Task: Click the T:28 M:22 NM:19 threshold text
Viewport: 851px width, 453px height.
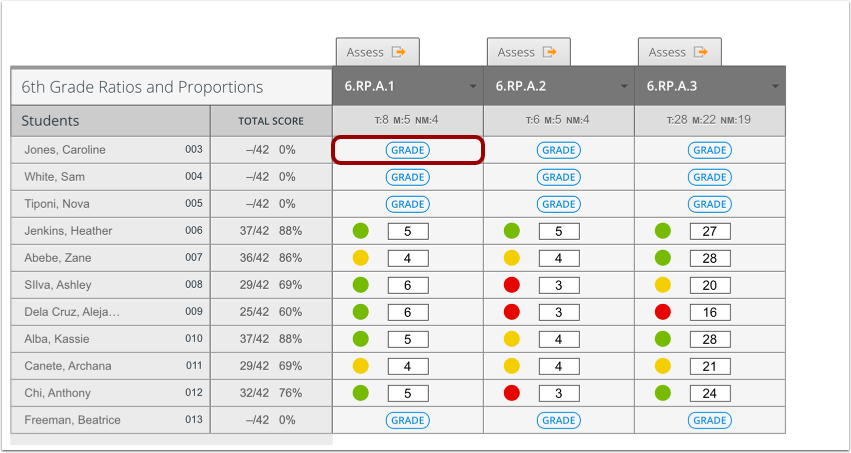Action: pos(709,120)
